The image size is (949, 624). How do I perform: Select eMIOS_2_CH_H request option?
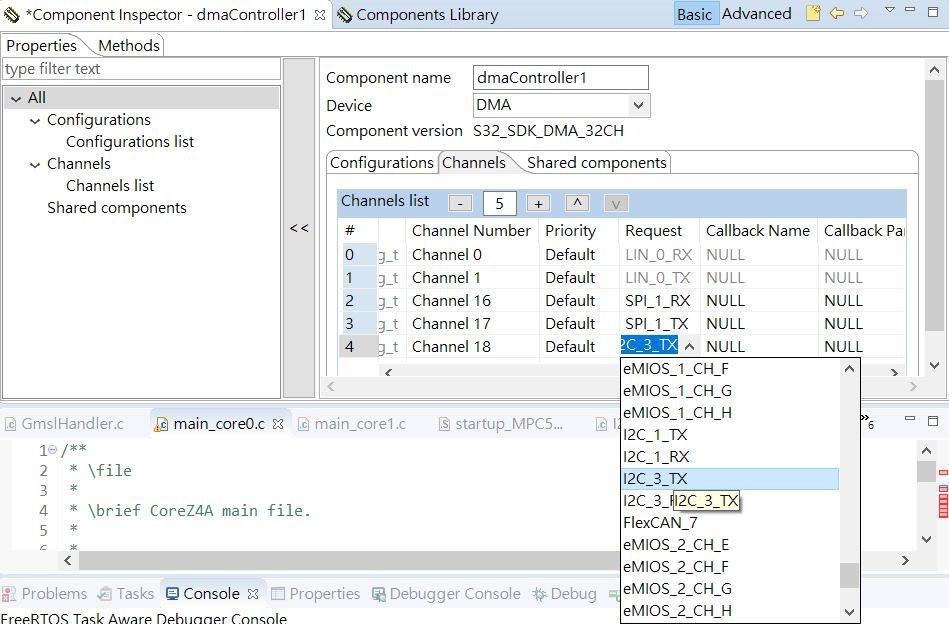point(677,611)
